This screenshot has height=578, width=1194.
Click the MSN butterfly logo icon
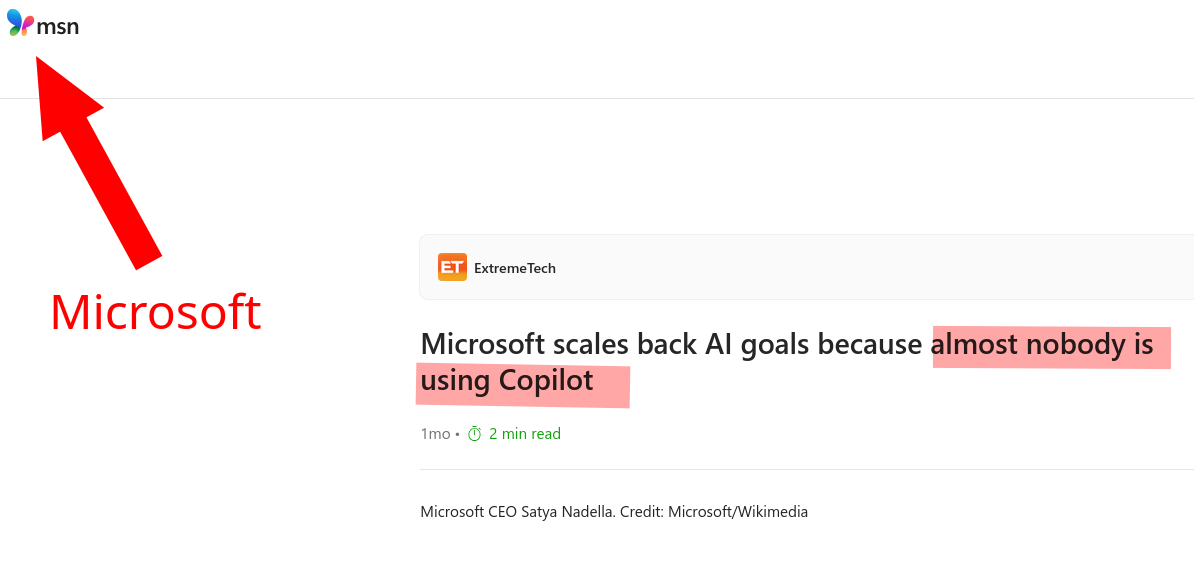pyautogui.click(x=20, y=23)
